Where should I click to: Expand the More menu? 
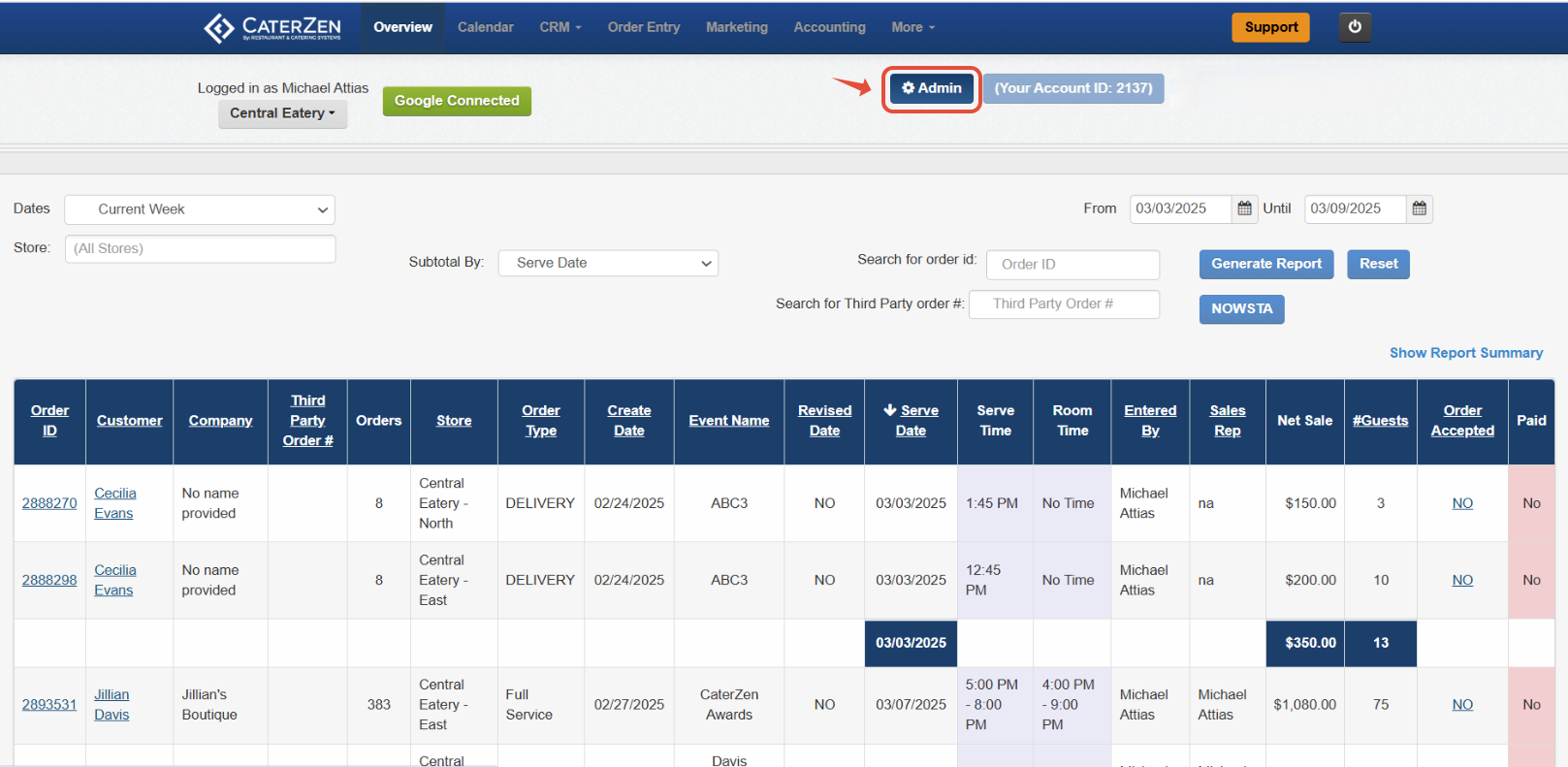(913, 27)
